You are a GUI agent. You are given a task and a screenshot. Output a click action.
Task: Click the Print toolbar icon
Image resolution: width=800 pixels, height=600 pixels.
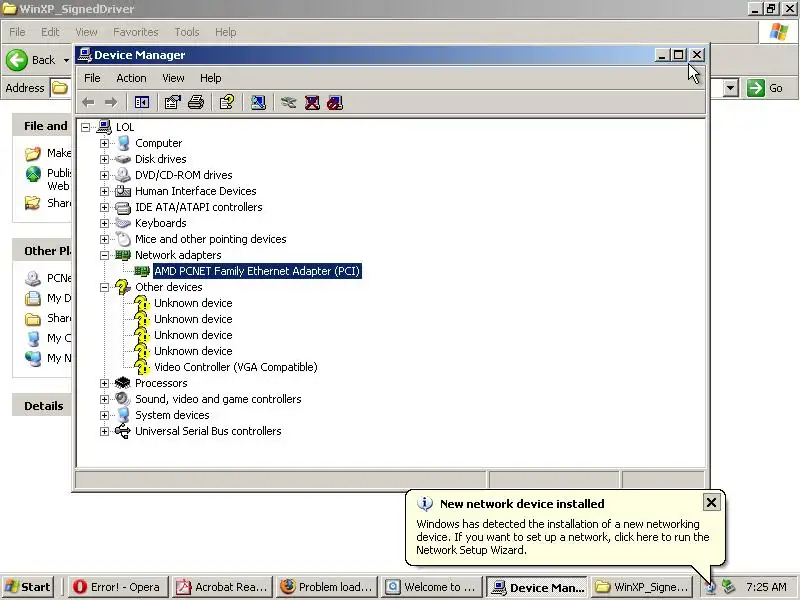click(196, 103)
